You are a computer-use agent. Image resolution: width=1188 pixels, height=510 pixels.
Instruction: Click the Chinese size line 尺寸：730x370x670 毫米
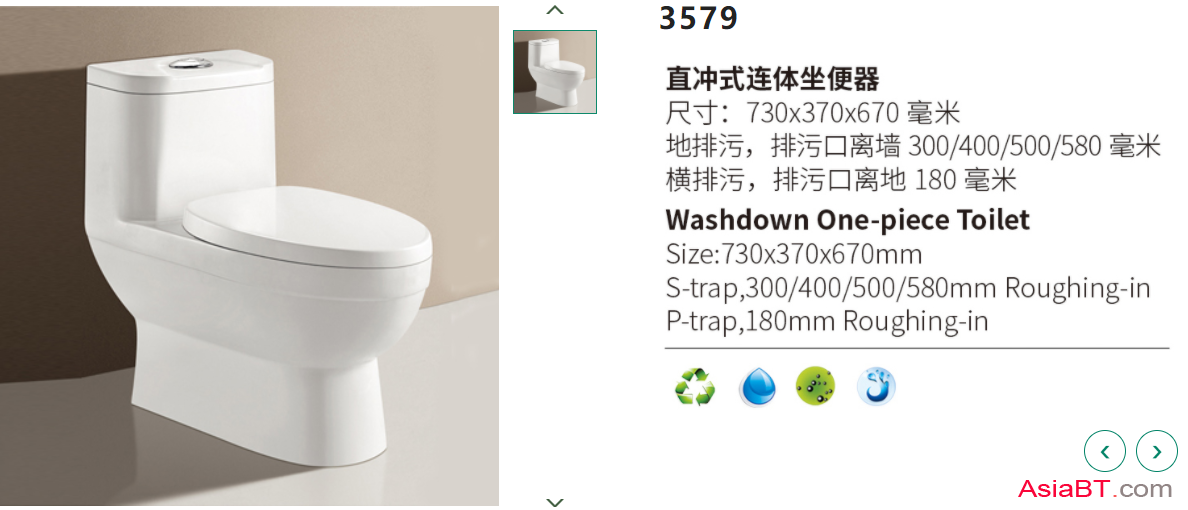click(813, 113)
